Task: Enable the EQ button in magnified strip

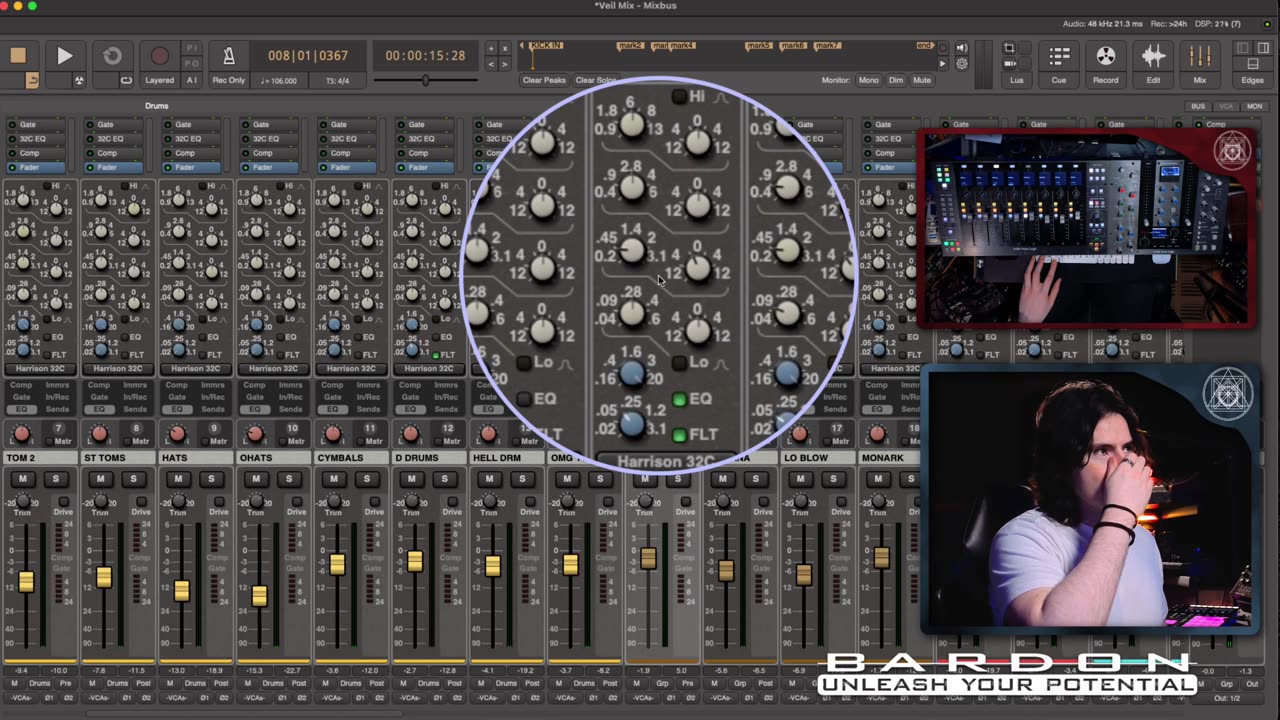Action: click(x=680, y=399)
